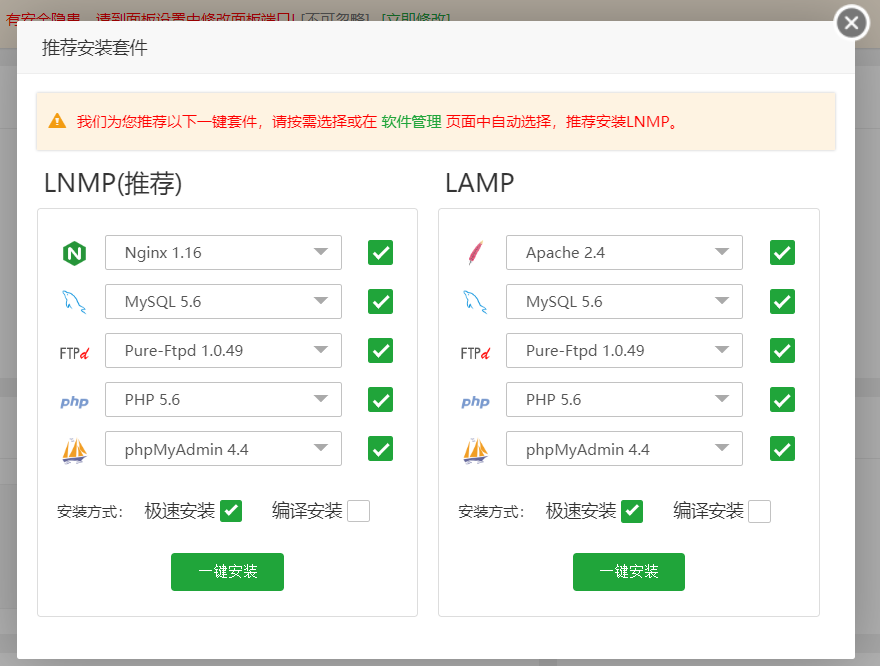The width and height of the screenshot is (880, 666).
Task: Click 安装方式 label in LNMP panel
Action: pos(90,512)
